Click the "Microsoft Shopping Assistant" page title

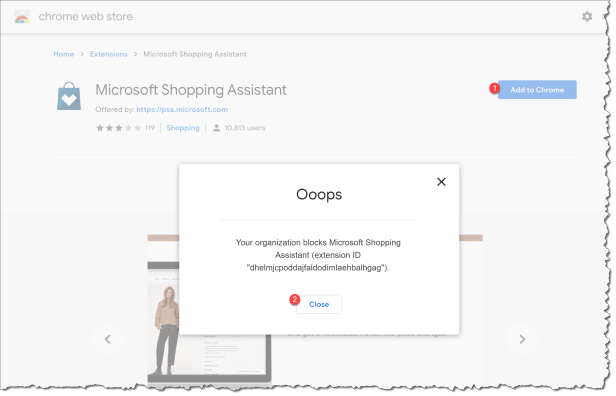pyautogui.click(x=191, y=90)
